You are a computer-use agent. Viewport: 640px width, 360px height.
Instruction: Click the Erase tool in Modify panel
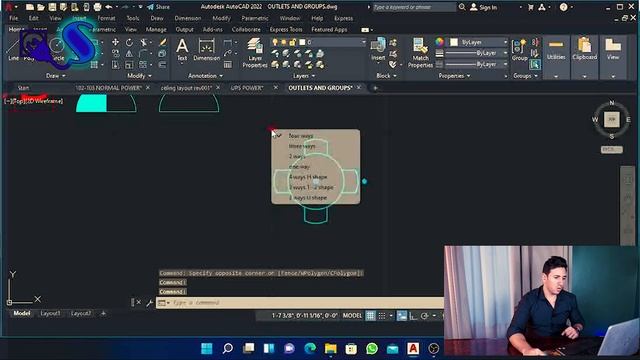coord(162,42)
